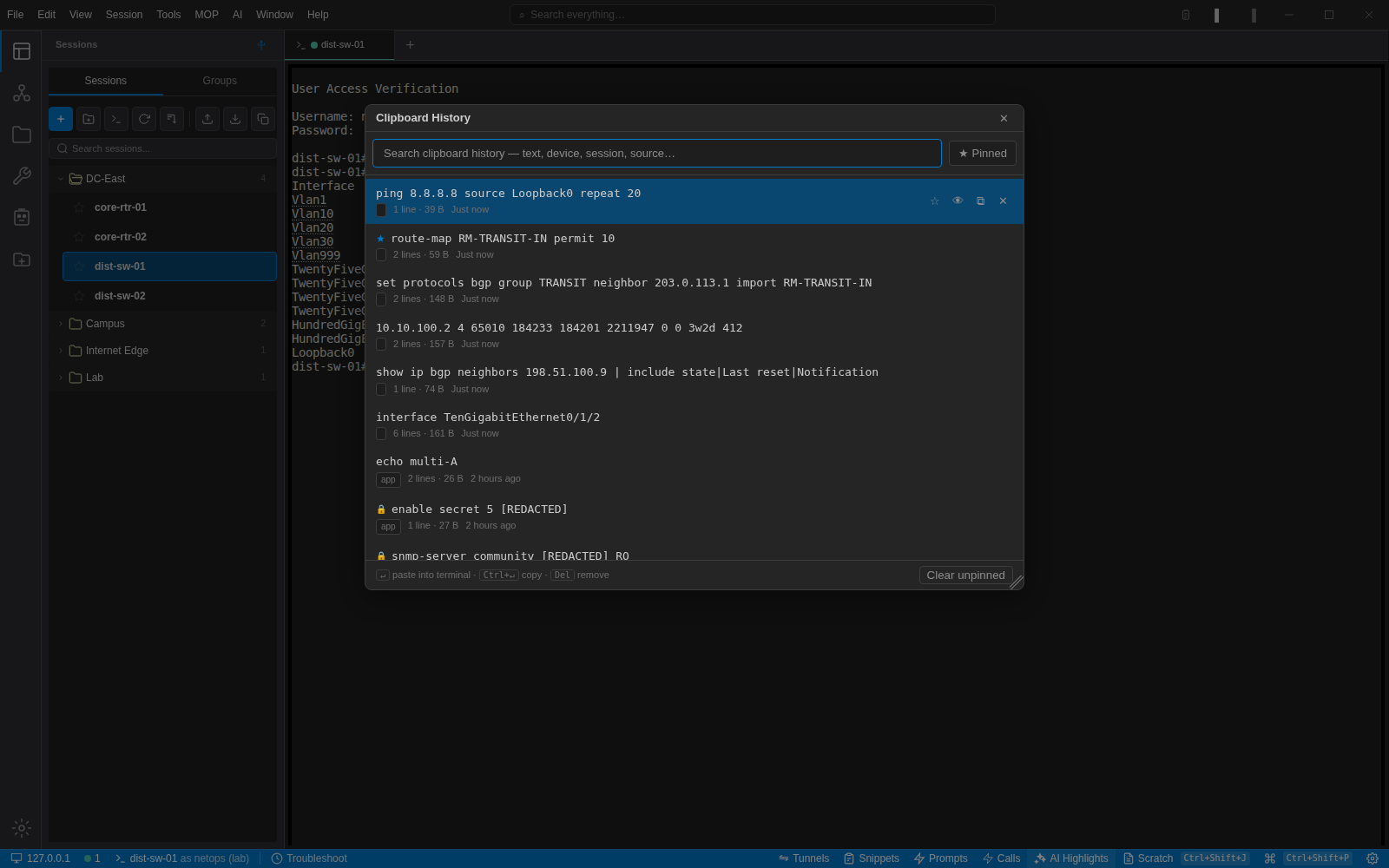Select the echo multi-A clipboard entry

(694, 470)
